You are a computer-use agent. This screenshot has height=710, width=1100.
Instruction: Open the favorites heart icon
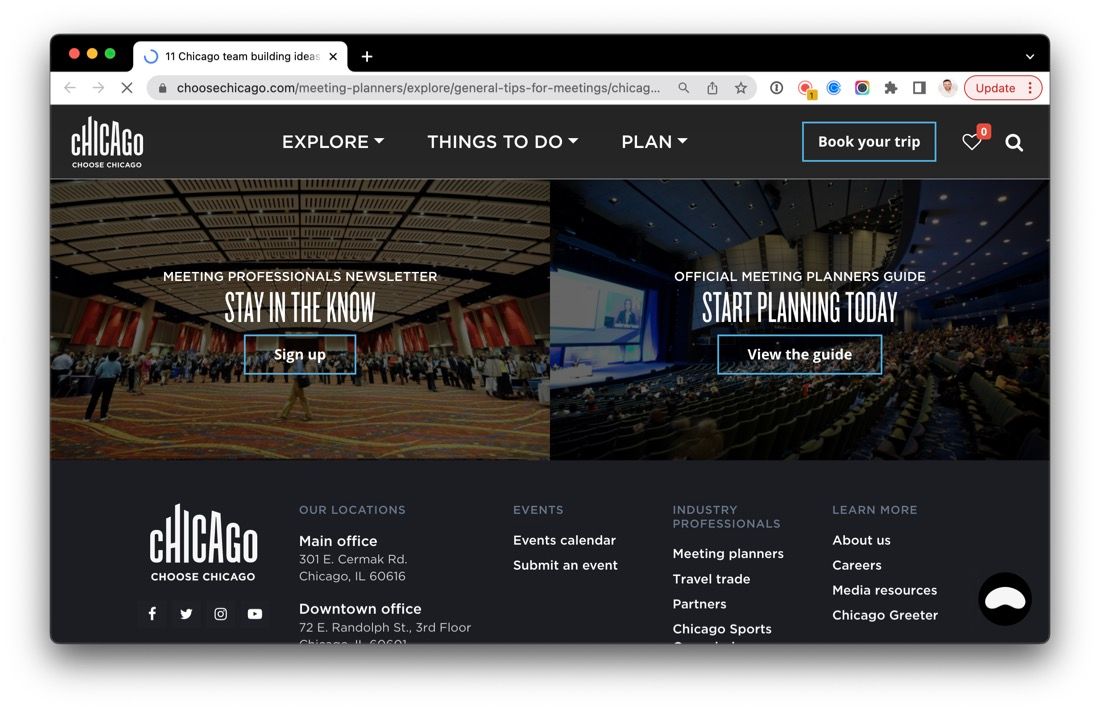pos(972,142)
